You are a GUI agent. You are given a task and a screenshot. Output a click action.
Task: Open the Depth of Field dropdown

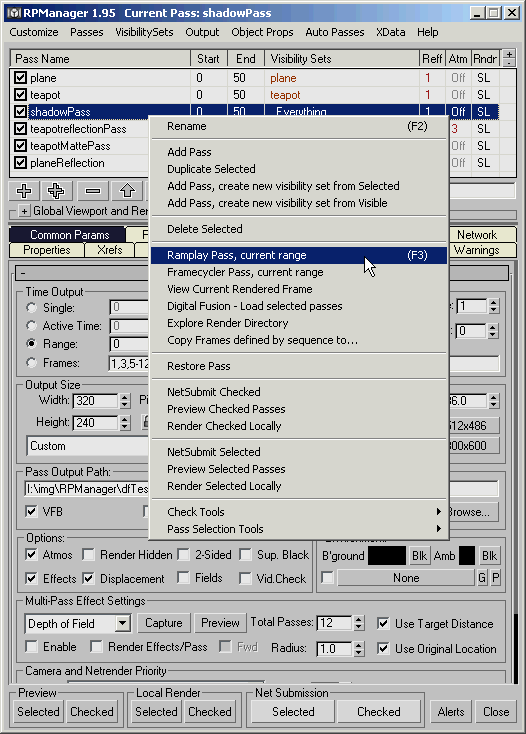(x=123, y=624)
